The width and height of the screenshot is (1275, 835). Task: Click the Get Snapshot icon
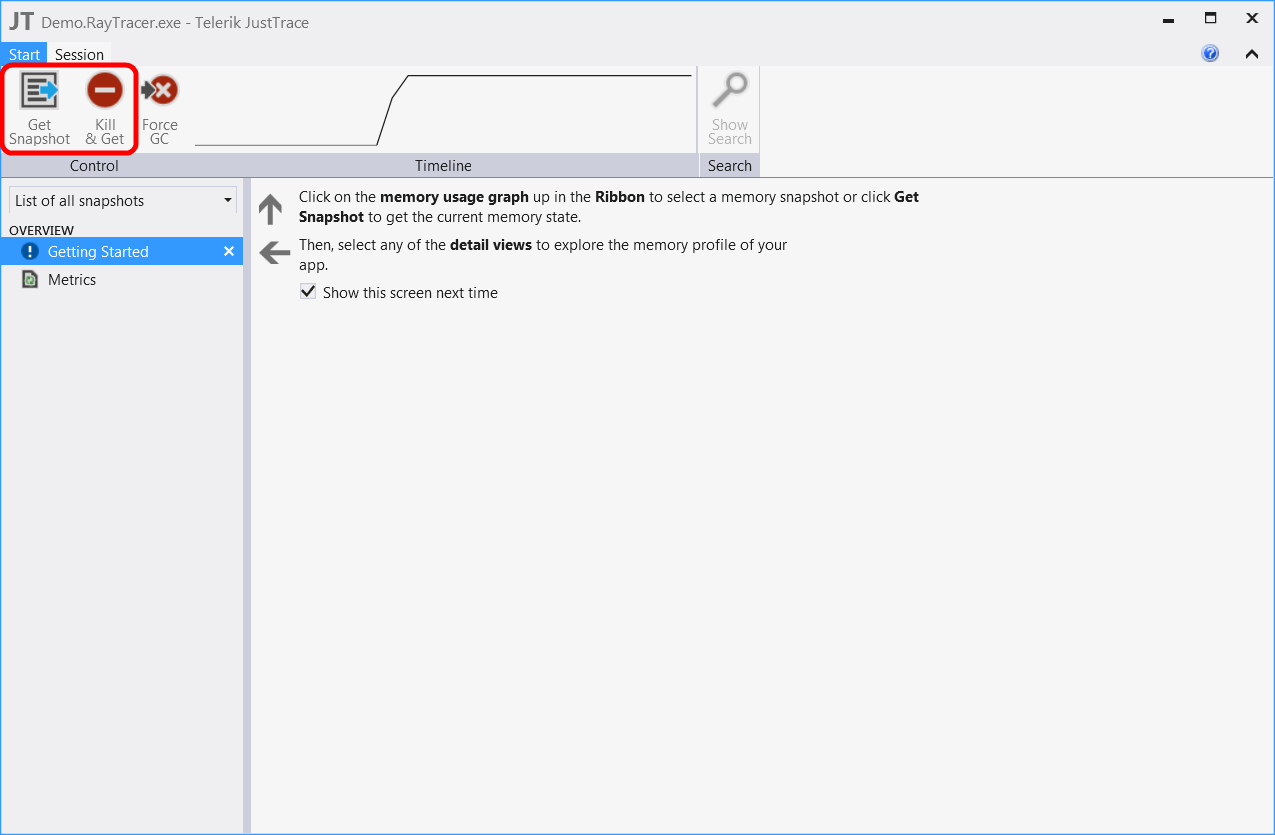(40, 91)
